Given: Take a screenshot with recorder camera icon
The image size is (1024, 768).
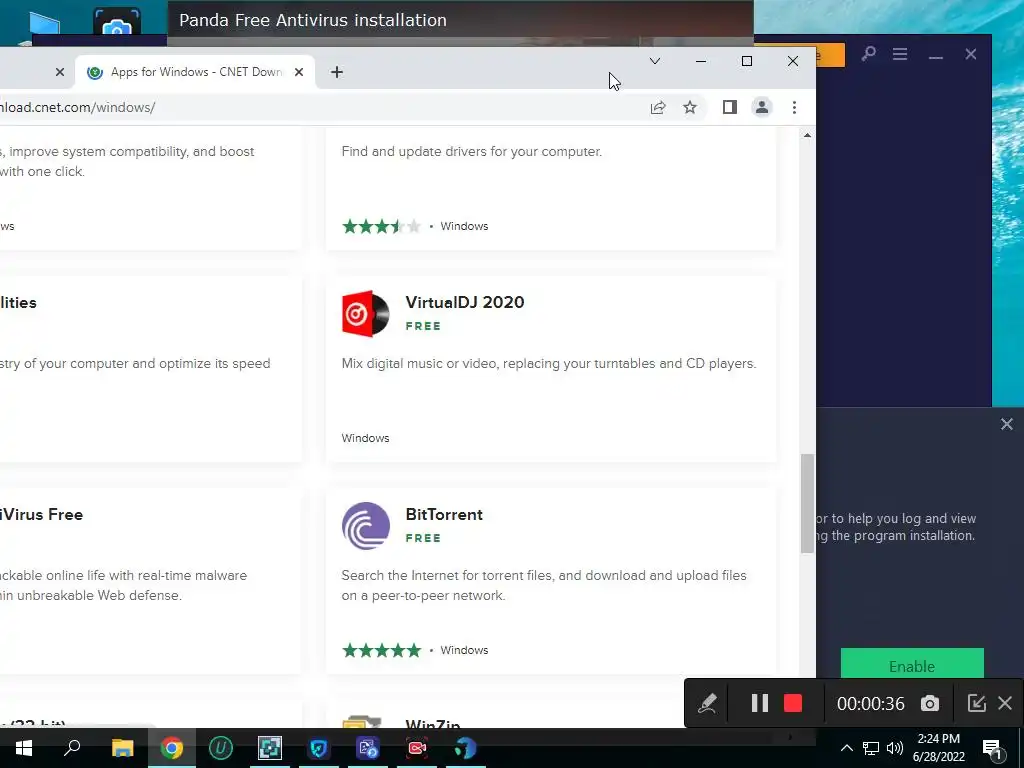Looking at the screenshot, I should pos(930,703).
